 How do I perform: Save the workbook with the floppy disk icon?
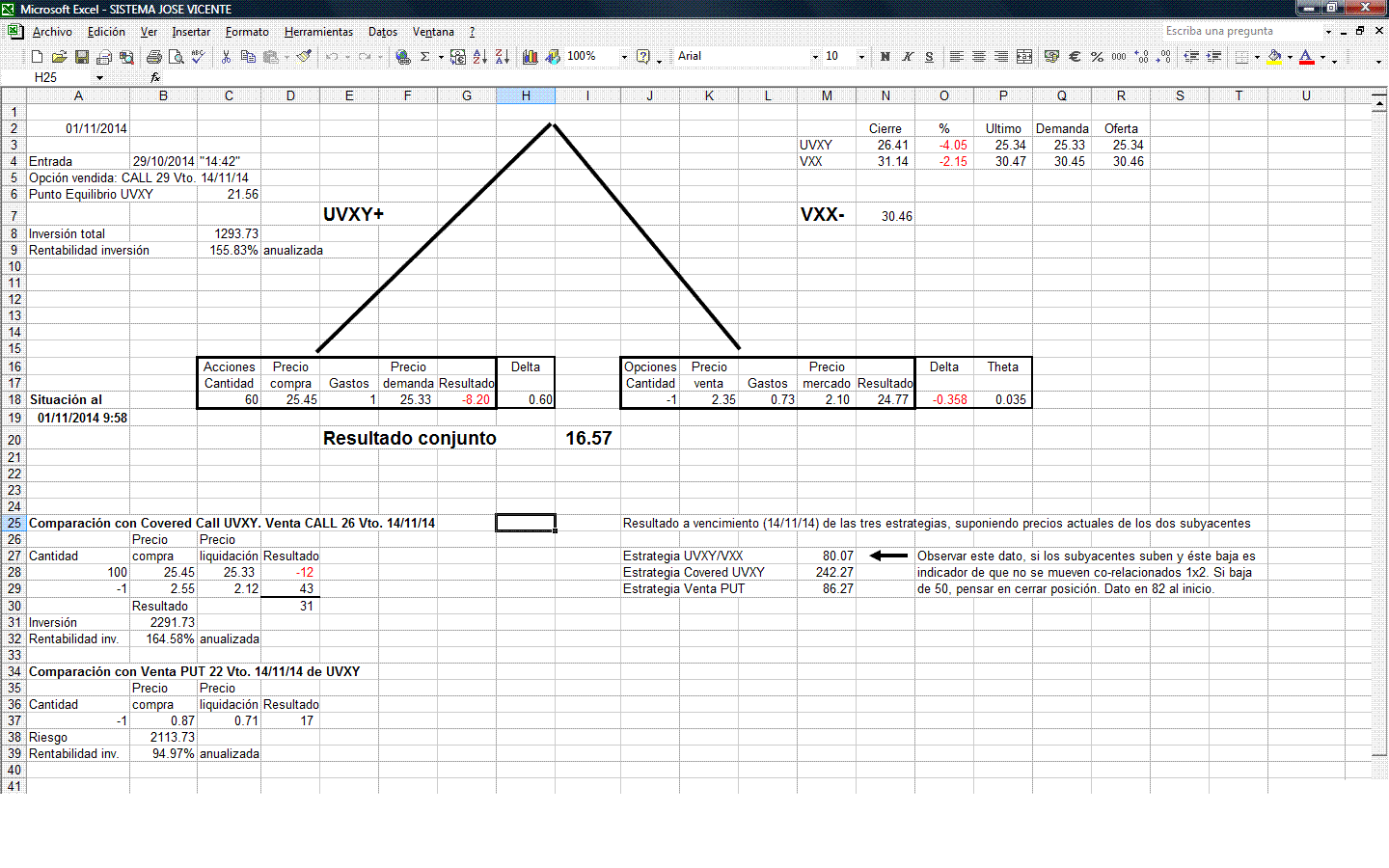82,57
